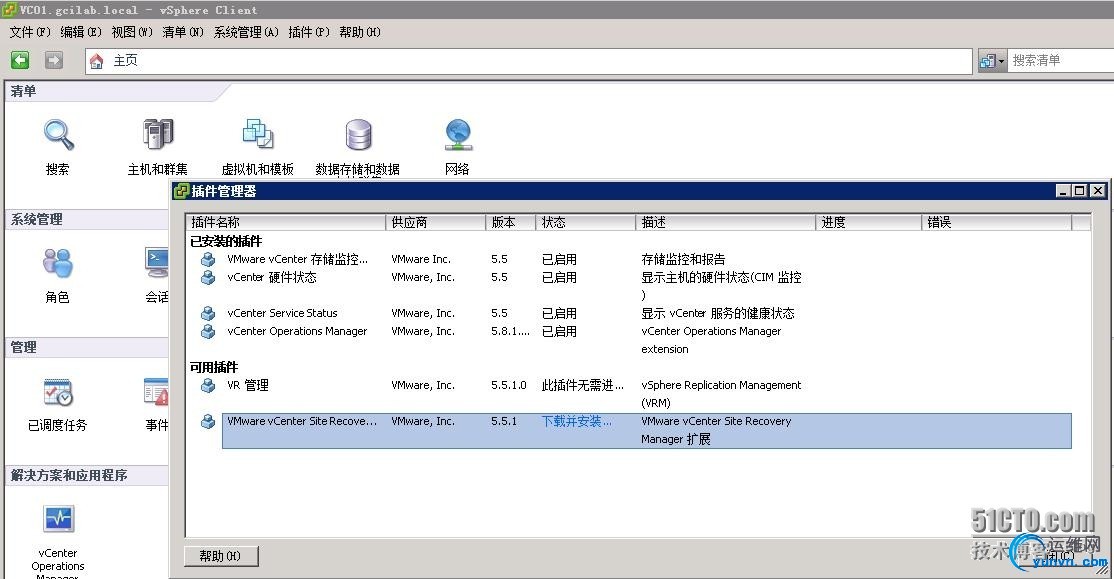Open the 视图(W) menu
Image resolution: width=1114 pixels, height=579 pixels.
132,32
